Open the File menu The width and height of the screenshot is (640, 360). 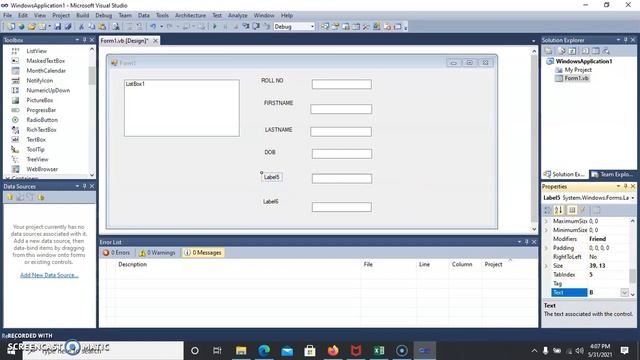click(7, 16)
